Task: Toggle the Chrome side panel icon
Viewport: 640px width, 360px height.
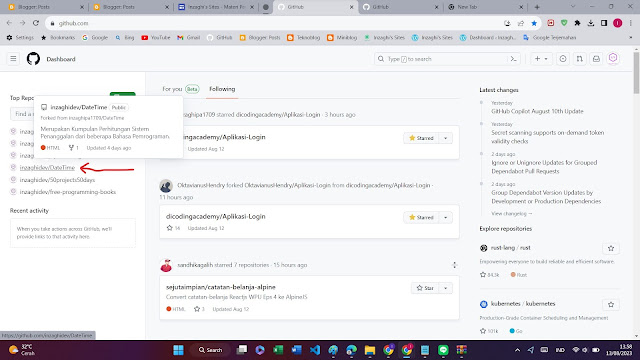Action: click(x=604, y=23)
